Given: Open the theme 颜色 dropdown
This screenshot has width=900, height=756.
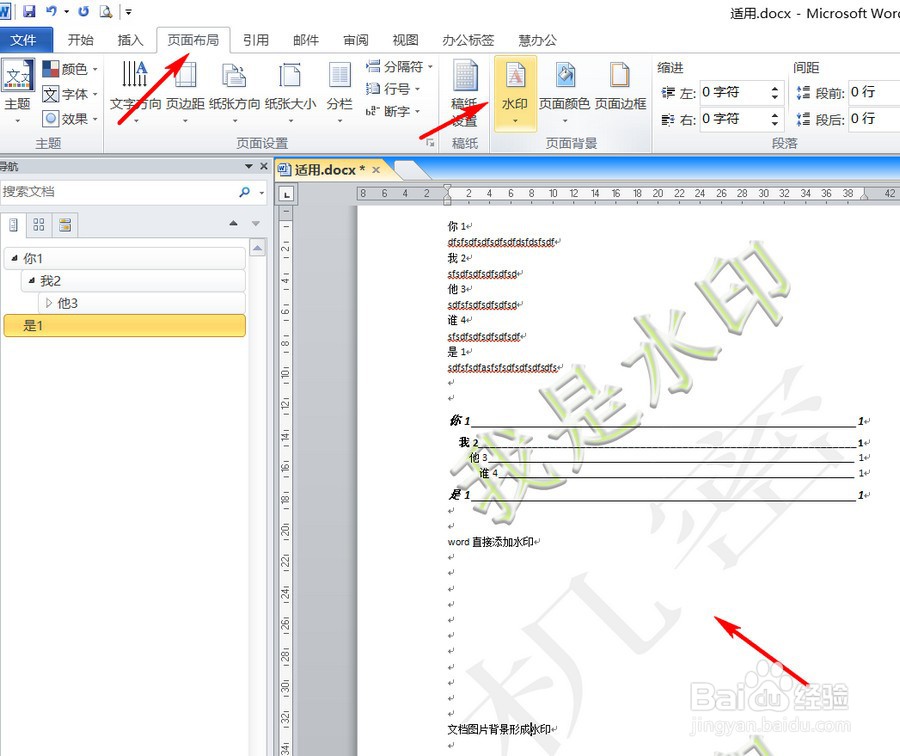Looking at the screenshot, I should coord(70,69).
